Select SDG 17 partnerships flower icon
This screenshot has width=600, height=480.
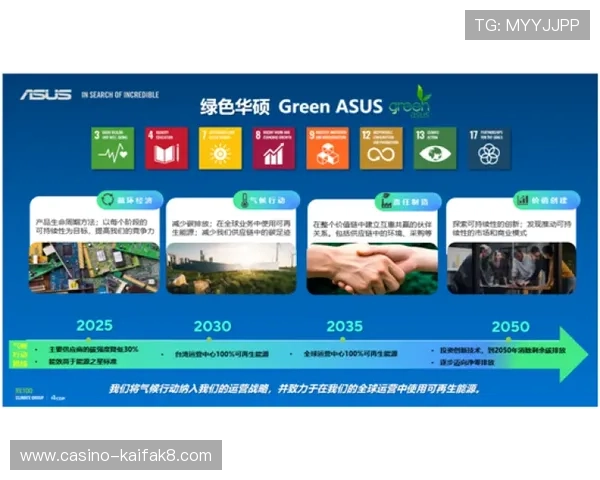pos(489,148)
